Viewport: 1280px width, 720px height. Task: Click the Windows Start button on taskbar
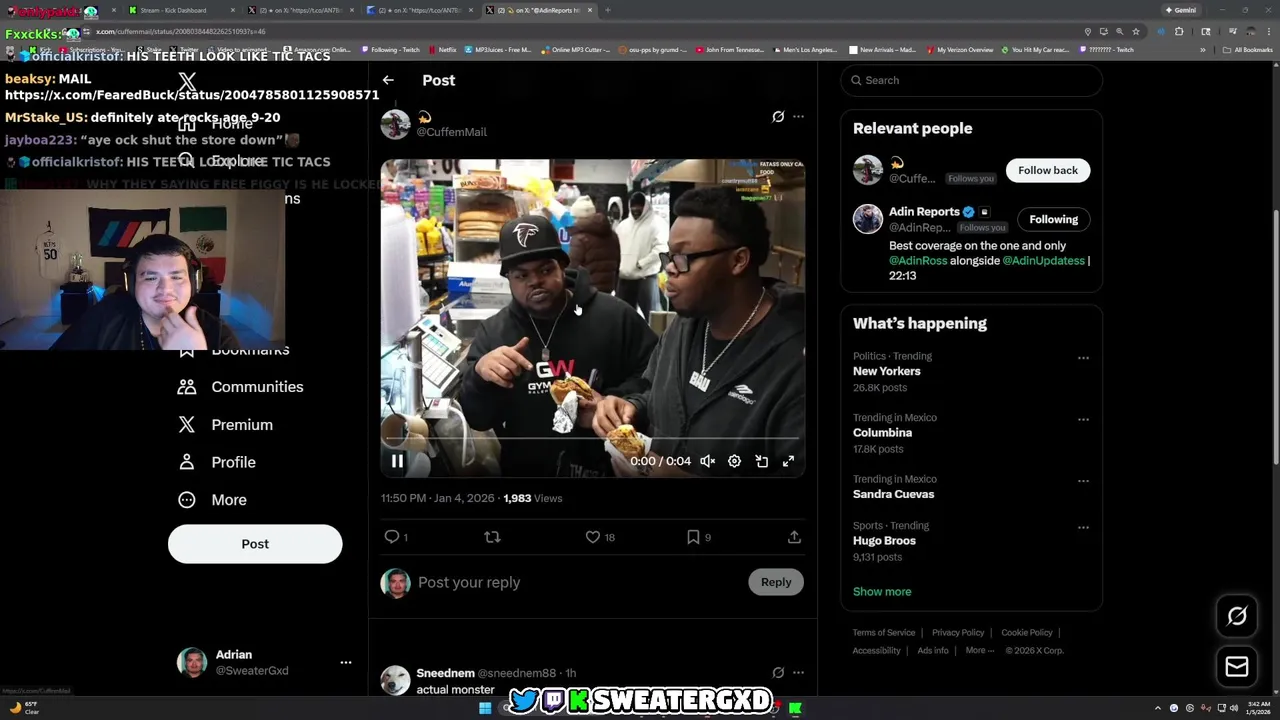coord(485,708)
